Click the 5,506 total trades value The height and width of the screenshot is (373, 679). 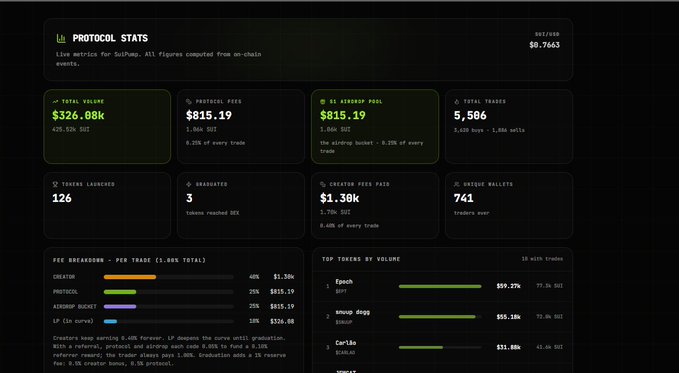470,116
